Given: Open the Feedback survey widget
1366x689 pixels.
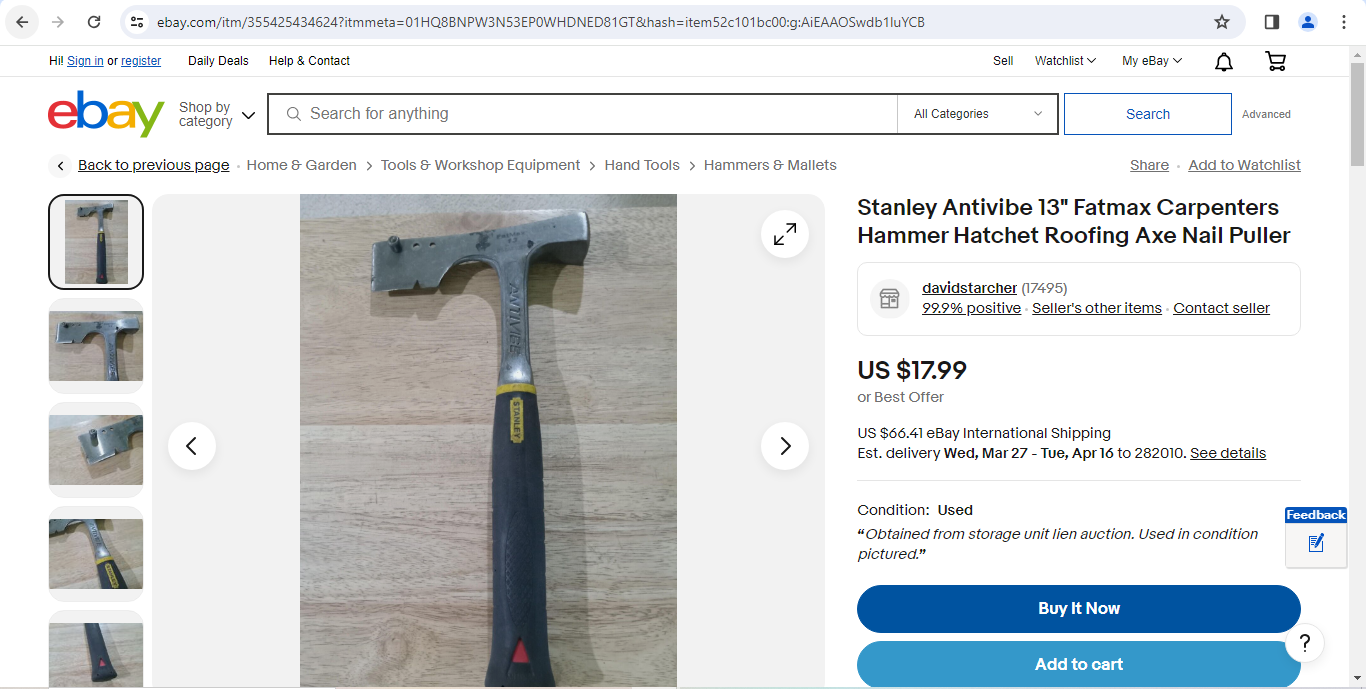Looking at the screenshot, I should pos(1316,537).
